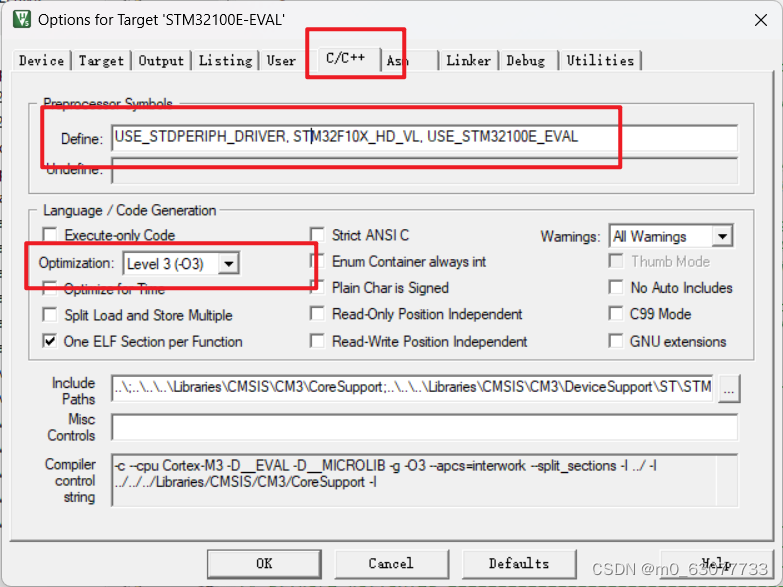Click the Compiler control string box
Viewport: 783px width, 587px height.
(424, 480)
